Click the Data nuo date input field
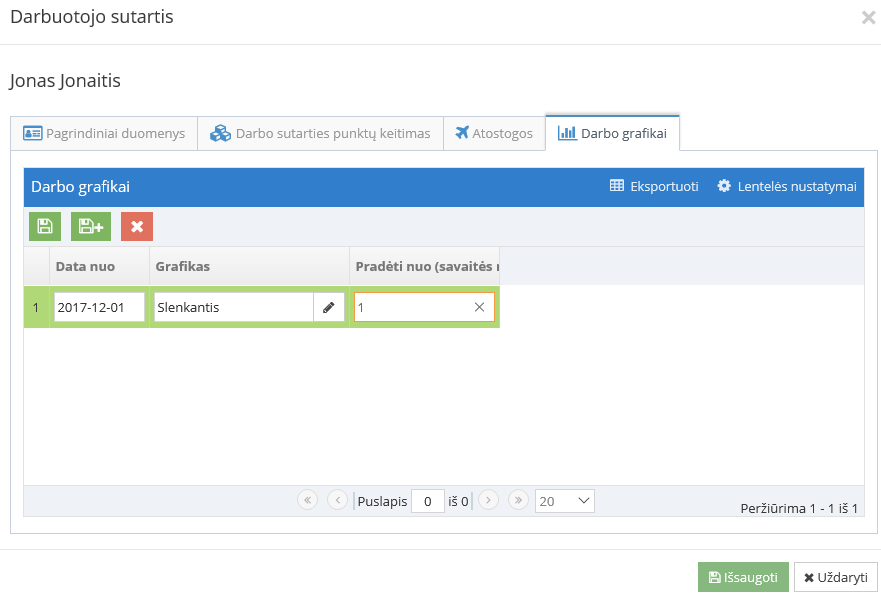The width and height of the screenshot is (881, 596). (x=99, y=308)
